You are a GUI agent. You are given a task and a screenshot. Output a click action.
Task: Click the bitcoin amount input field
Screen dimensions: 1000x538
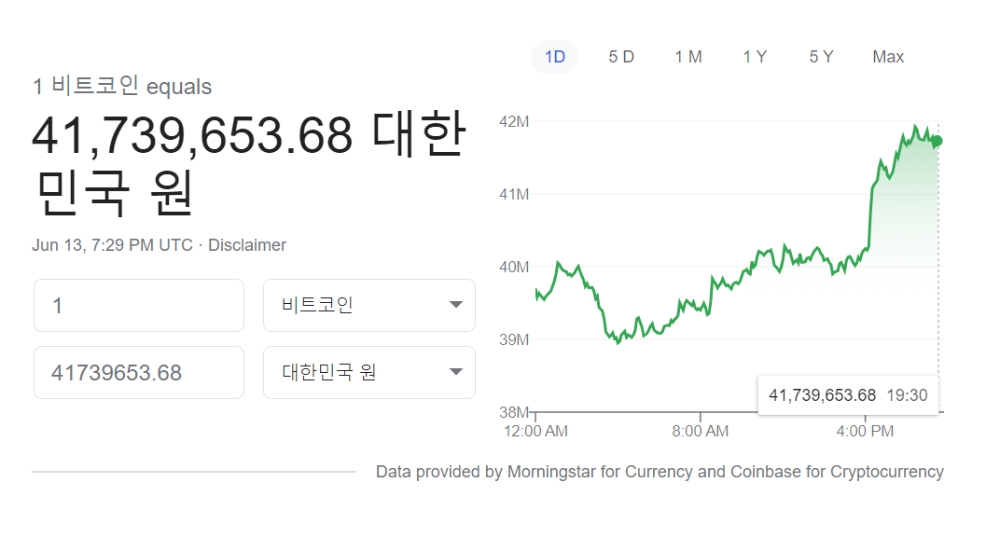(139, 305)
